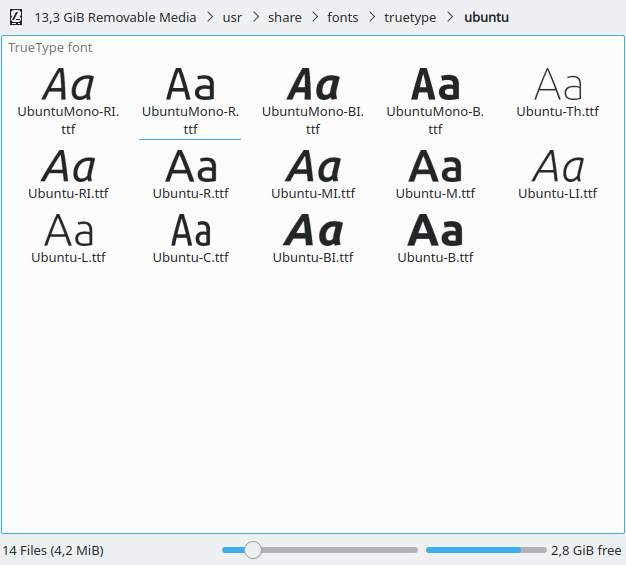Select the Ubuntu-BI.ttf font icon

click(313, 230)
